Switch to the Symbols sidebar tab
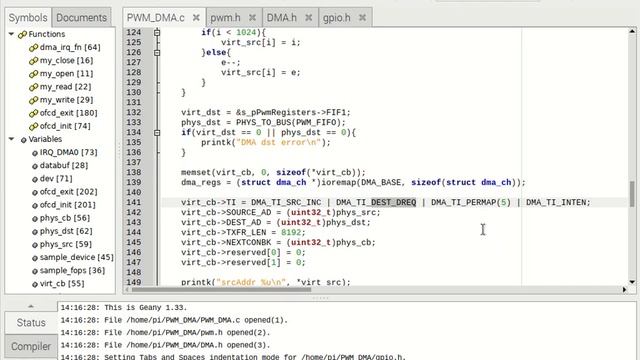 28,18
